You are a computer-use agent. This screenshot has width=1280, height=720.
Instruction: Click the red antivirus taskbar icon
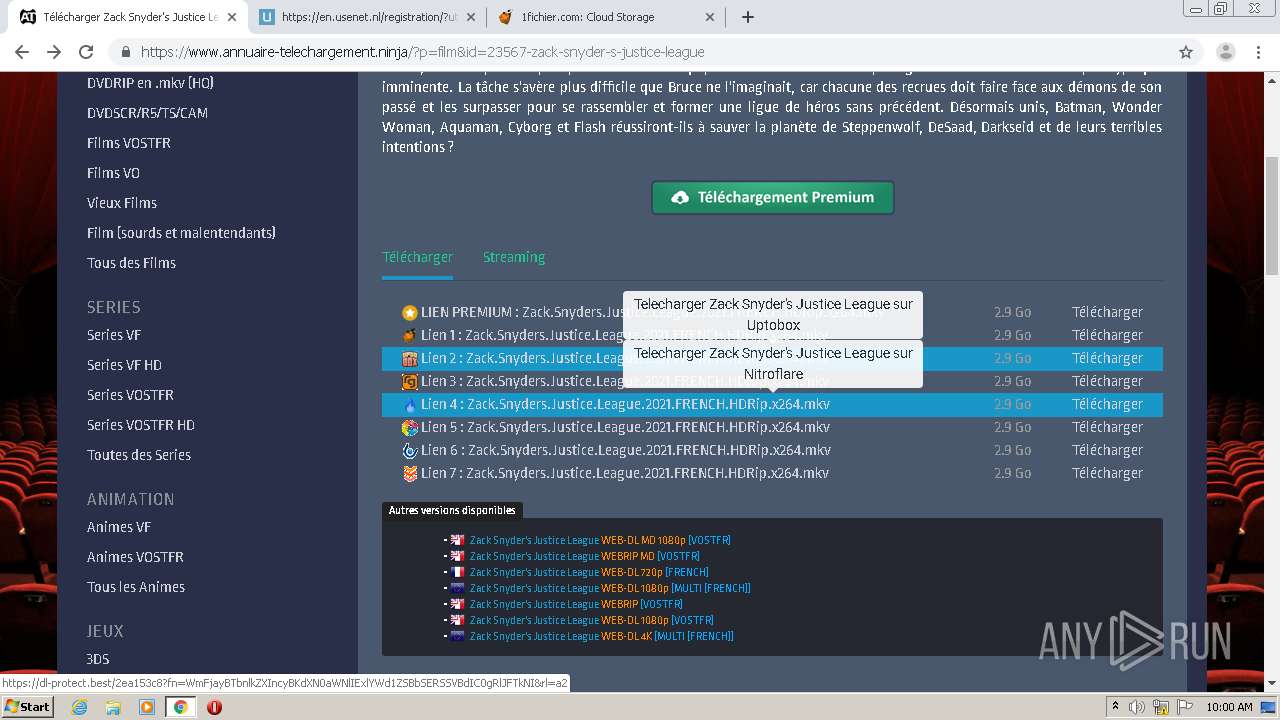coord(214,707)
